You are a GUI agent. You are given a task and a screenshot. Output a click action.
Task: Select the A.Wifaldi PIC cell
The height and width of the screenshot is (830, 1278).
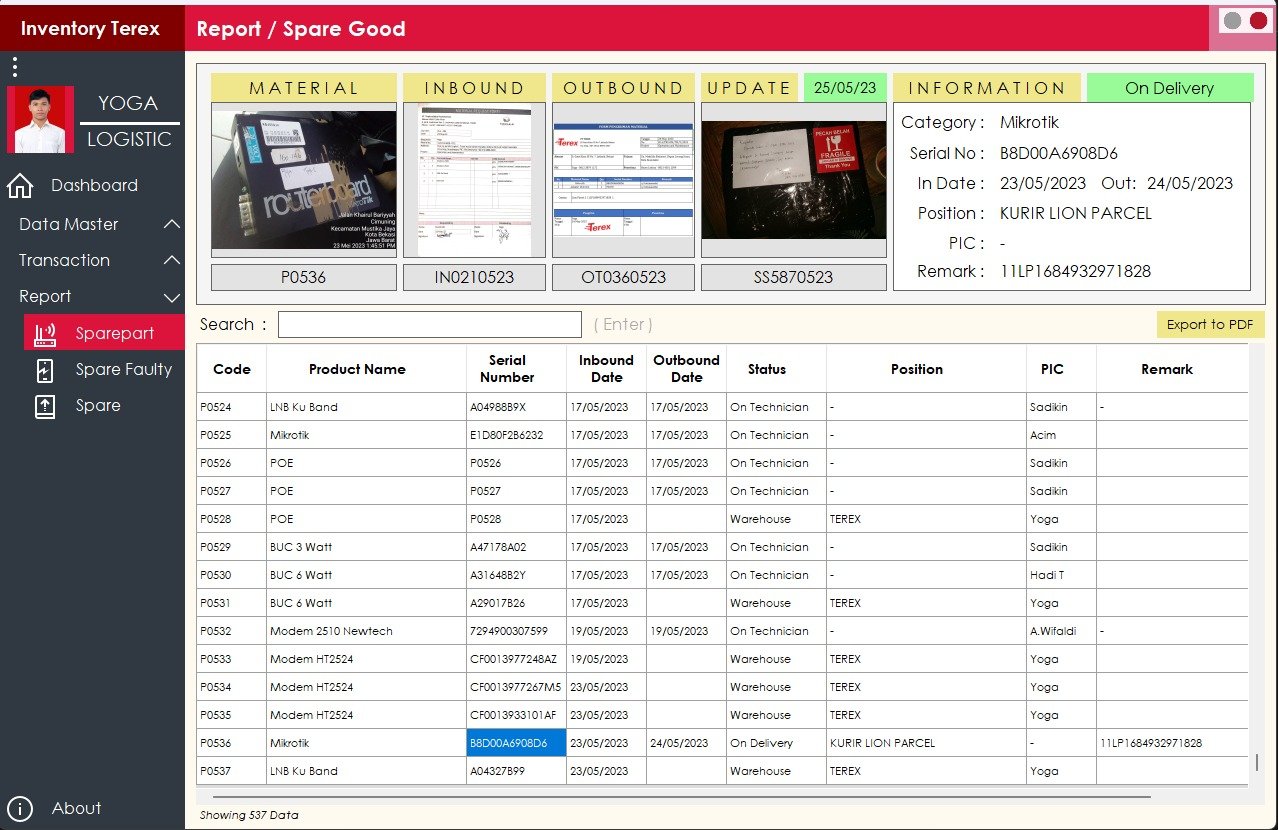[x=1061, y=631]
